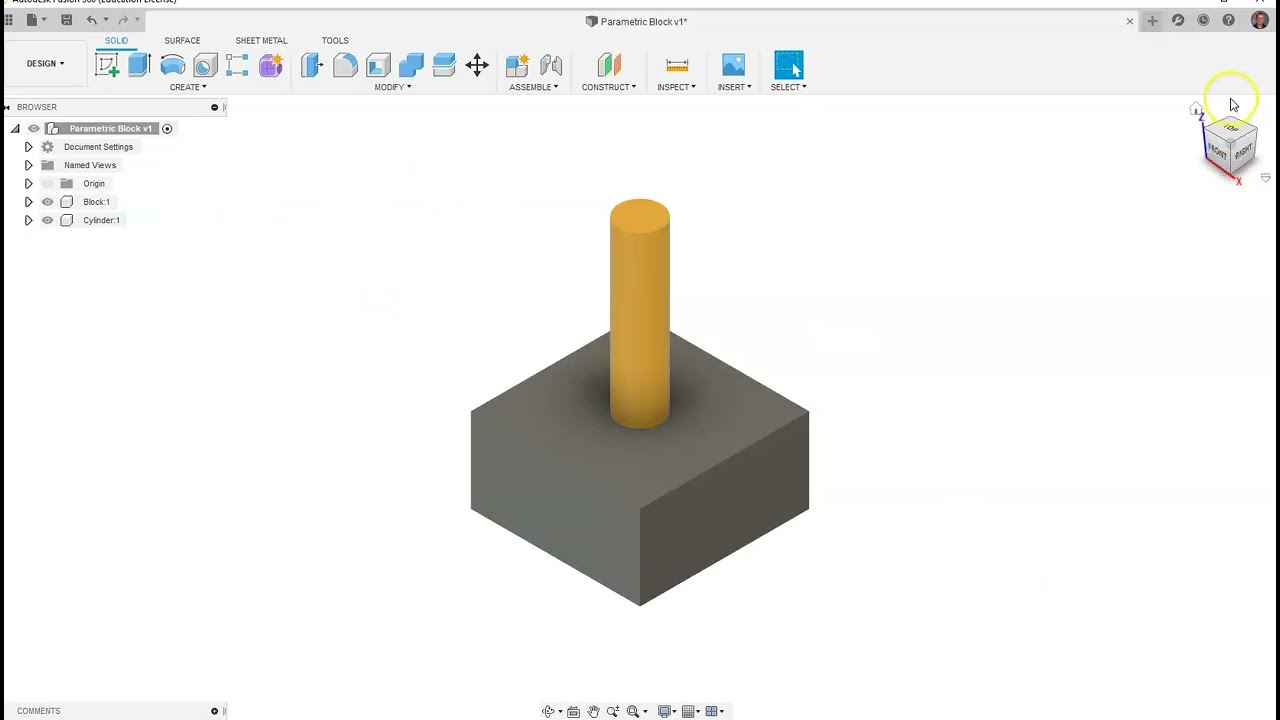
Task: Open the Job Status clock icon
Action: point(1203,20)
